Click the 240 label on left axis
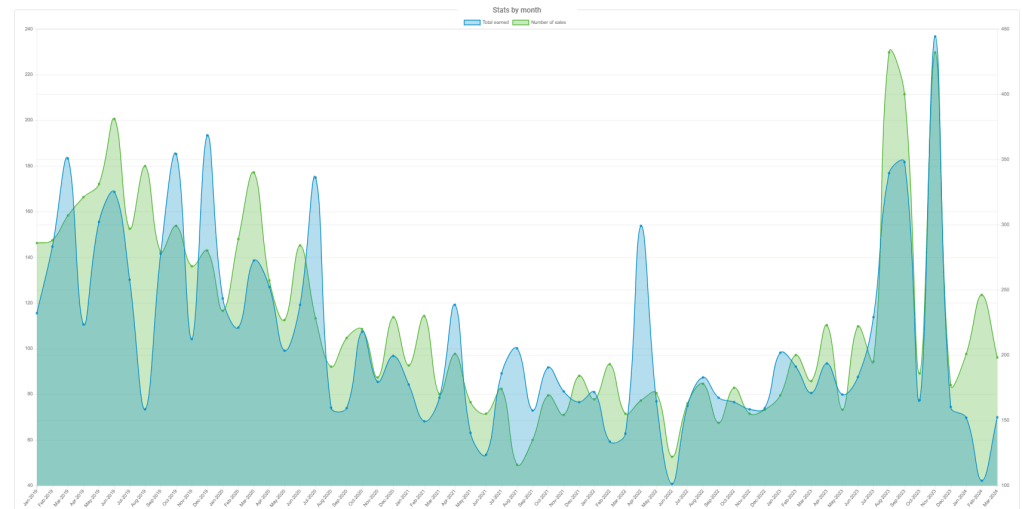 coord(29,29)
